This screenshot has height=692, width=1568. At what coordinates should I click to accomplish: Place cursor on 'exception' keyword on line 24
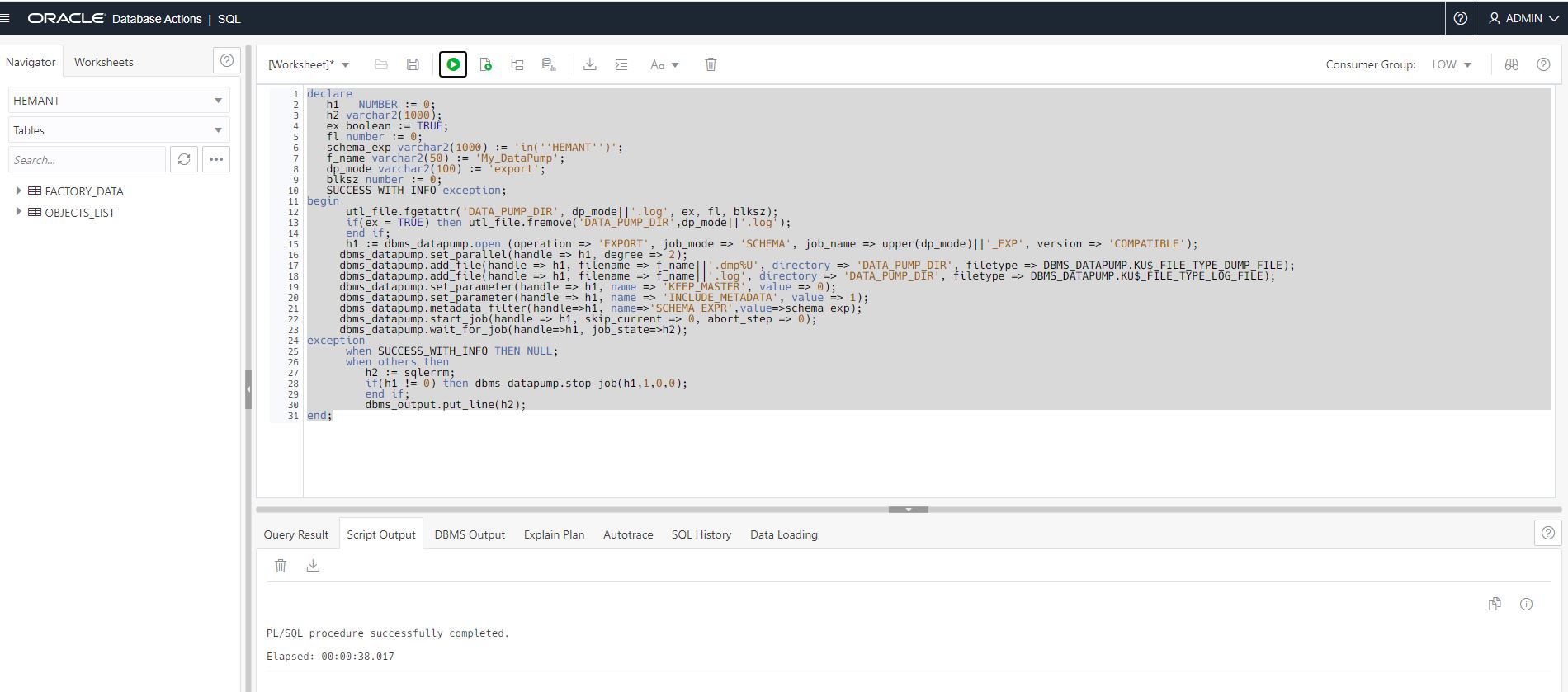coord(336,341)
